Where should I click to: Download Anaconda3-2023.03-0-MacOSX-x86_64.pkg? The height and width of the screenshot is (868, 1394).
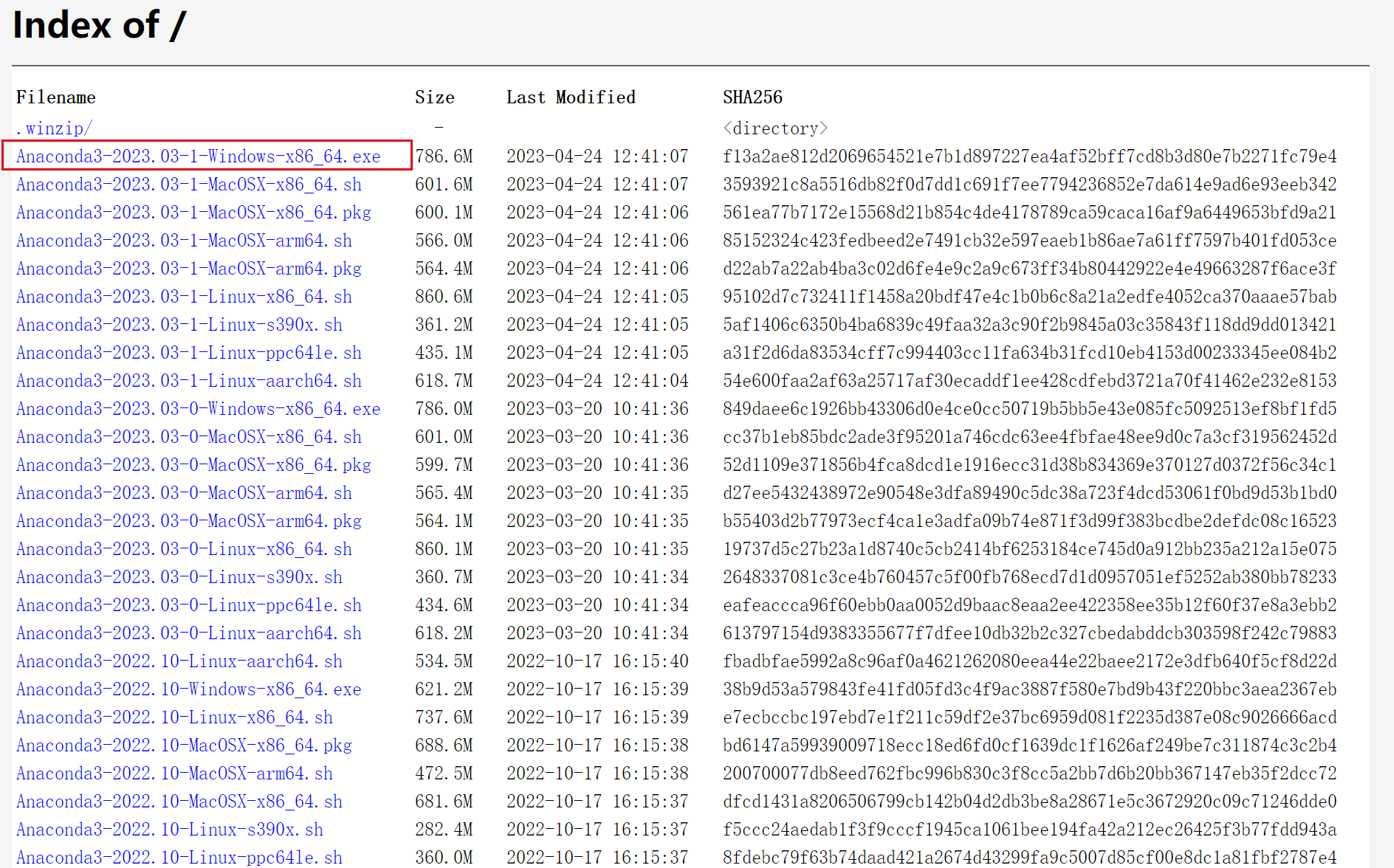(193, 465)
